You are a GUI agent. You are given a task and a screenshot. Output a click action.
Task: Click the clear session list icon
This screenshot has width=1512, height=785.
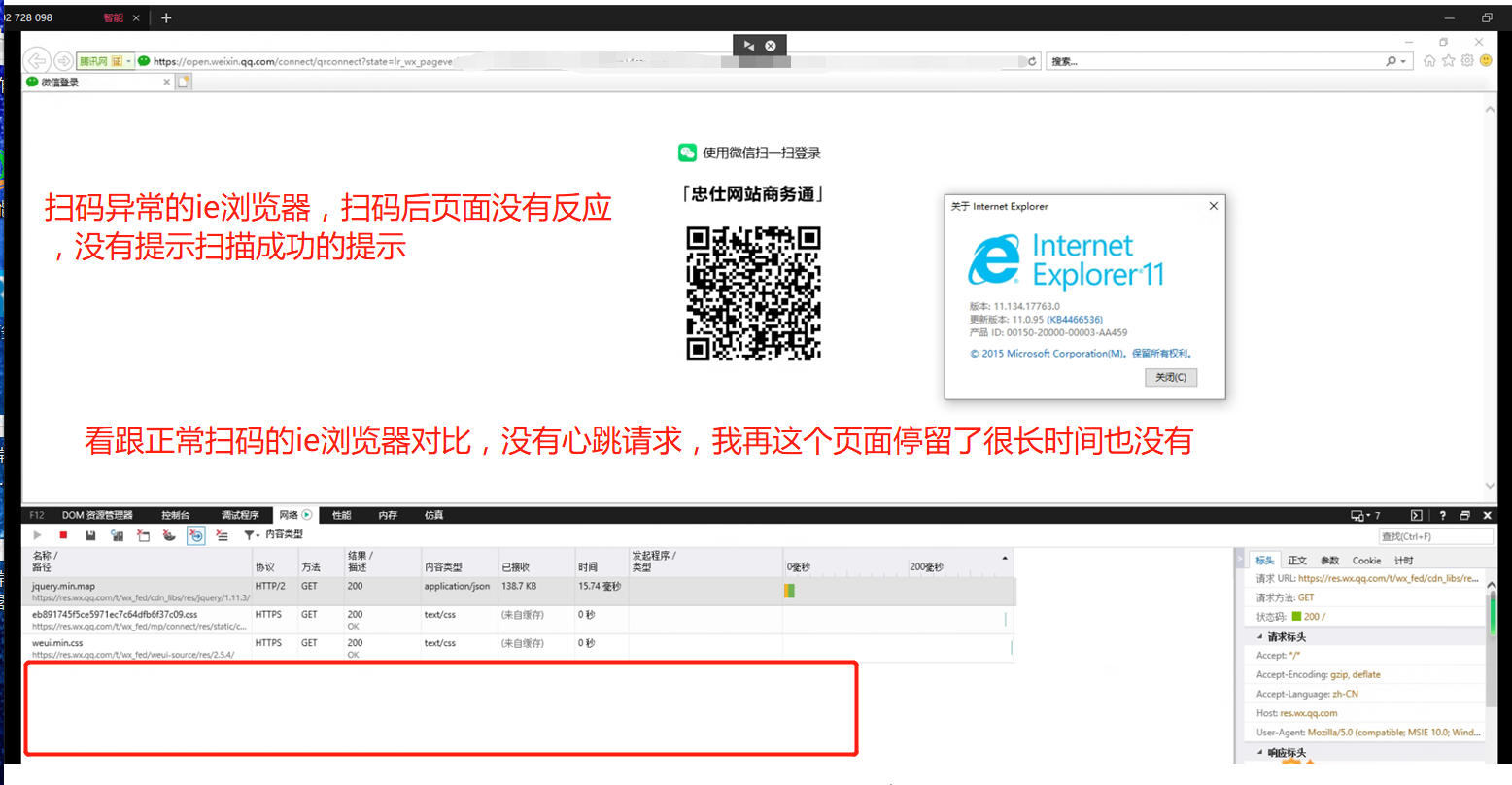tap(222, 535)
